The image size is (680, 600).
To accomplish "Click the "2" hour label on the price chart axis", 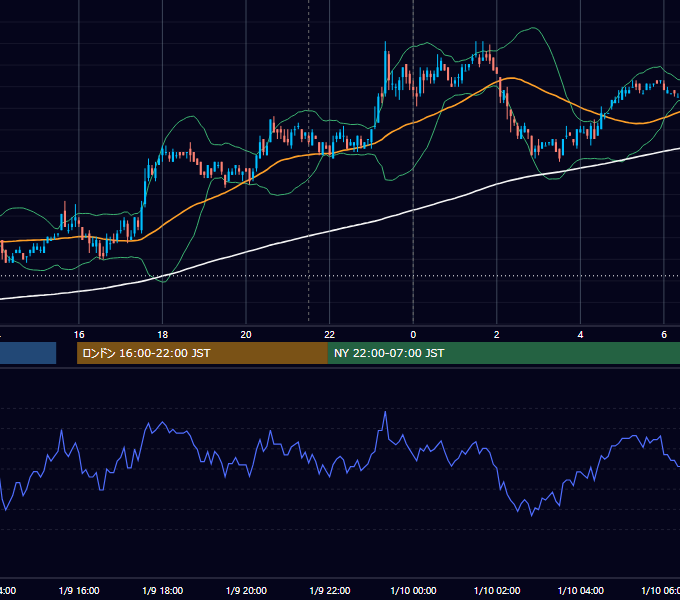I will point(497,335).
